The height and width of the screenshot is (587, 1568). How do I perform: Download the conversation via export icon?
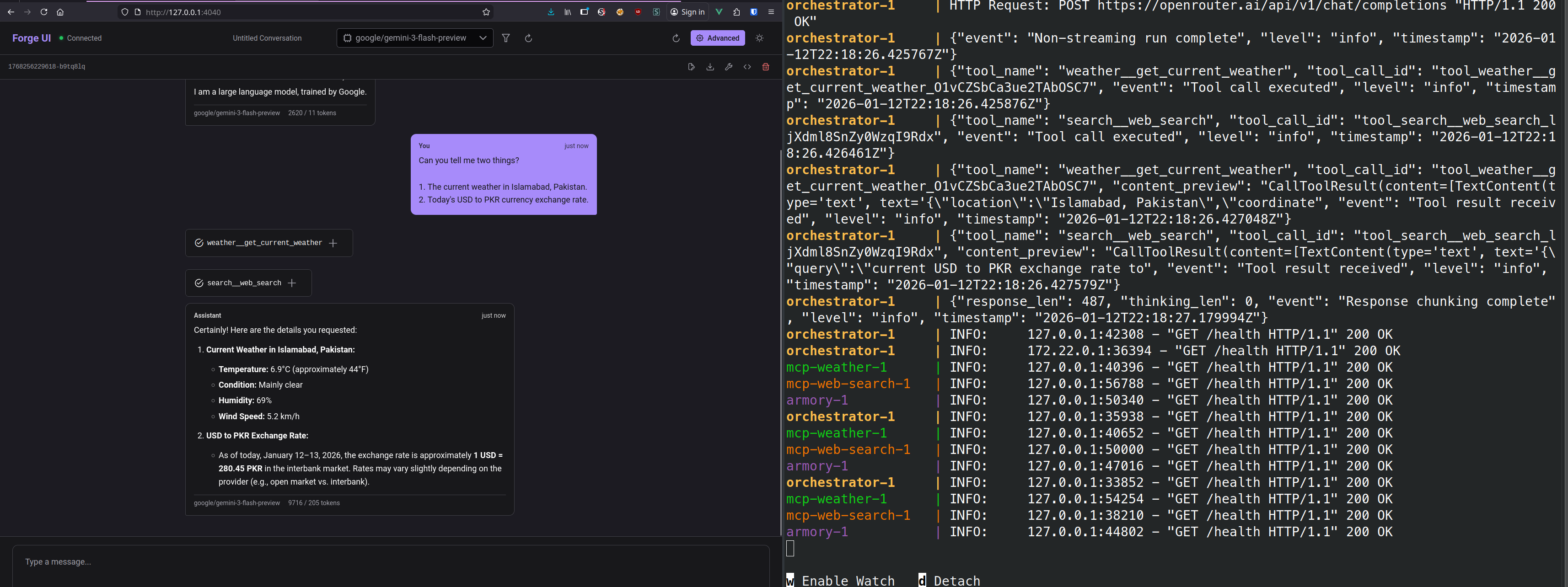point(710,67)
